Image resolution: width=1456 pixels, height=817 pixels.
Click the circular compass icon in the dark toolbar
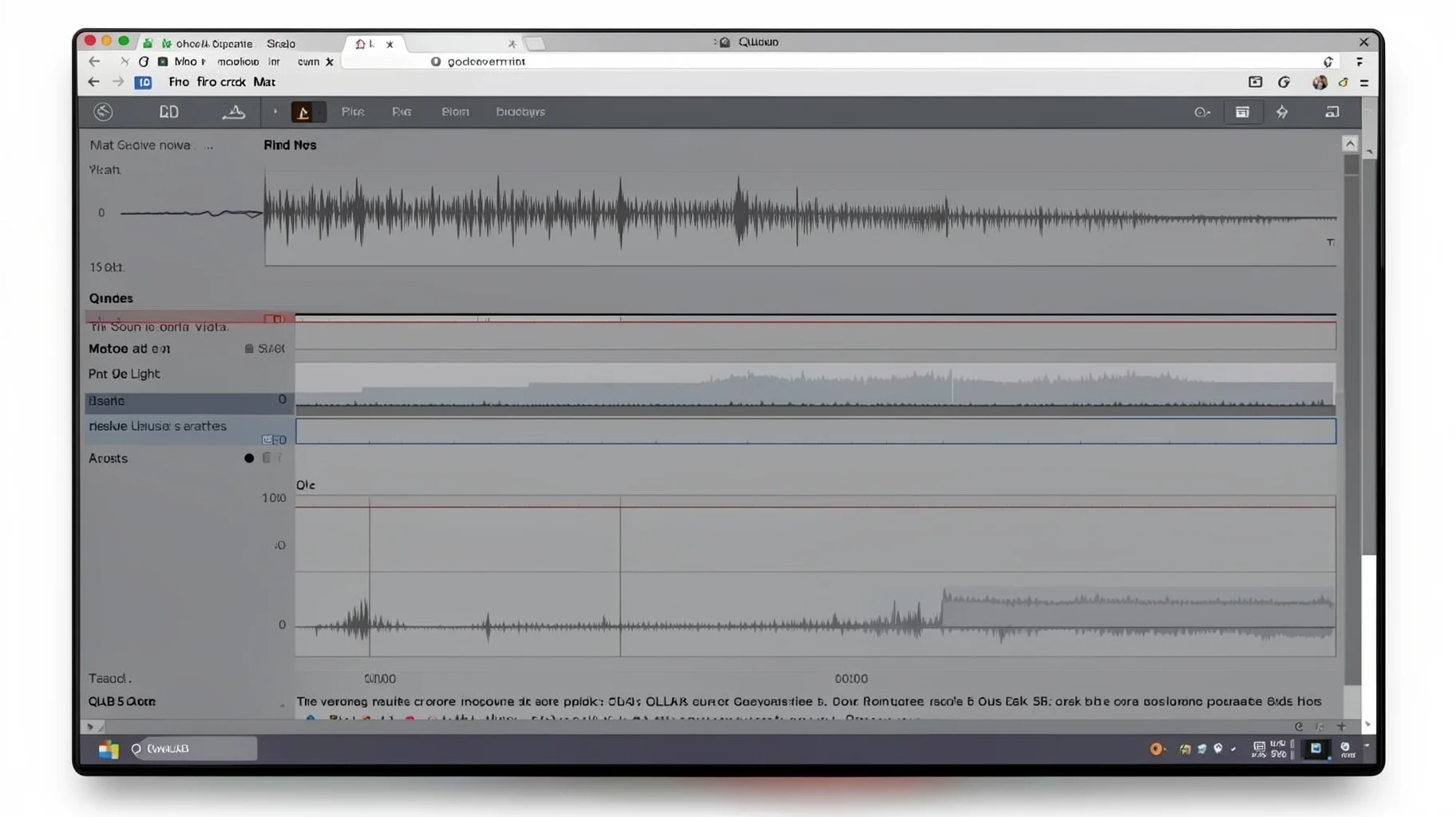[103, 112]
